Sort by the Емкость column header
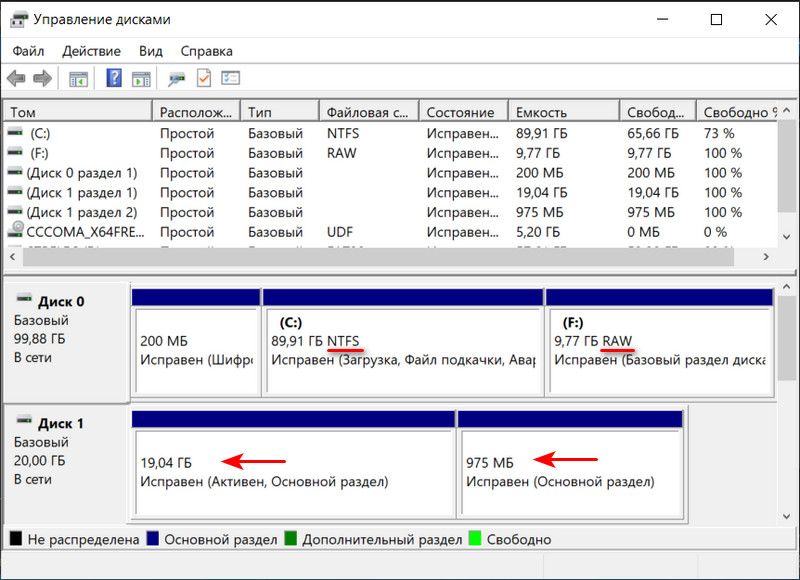The image size is (800, 580). click(563, 113)
